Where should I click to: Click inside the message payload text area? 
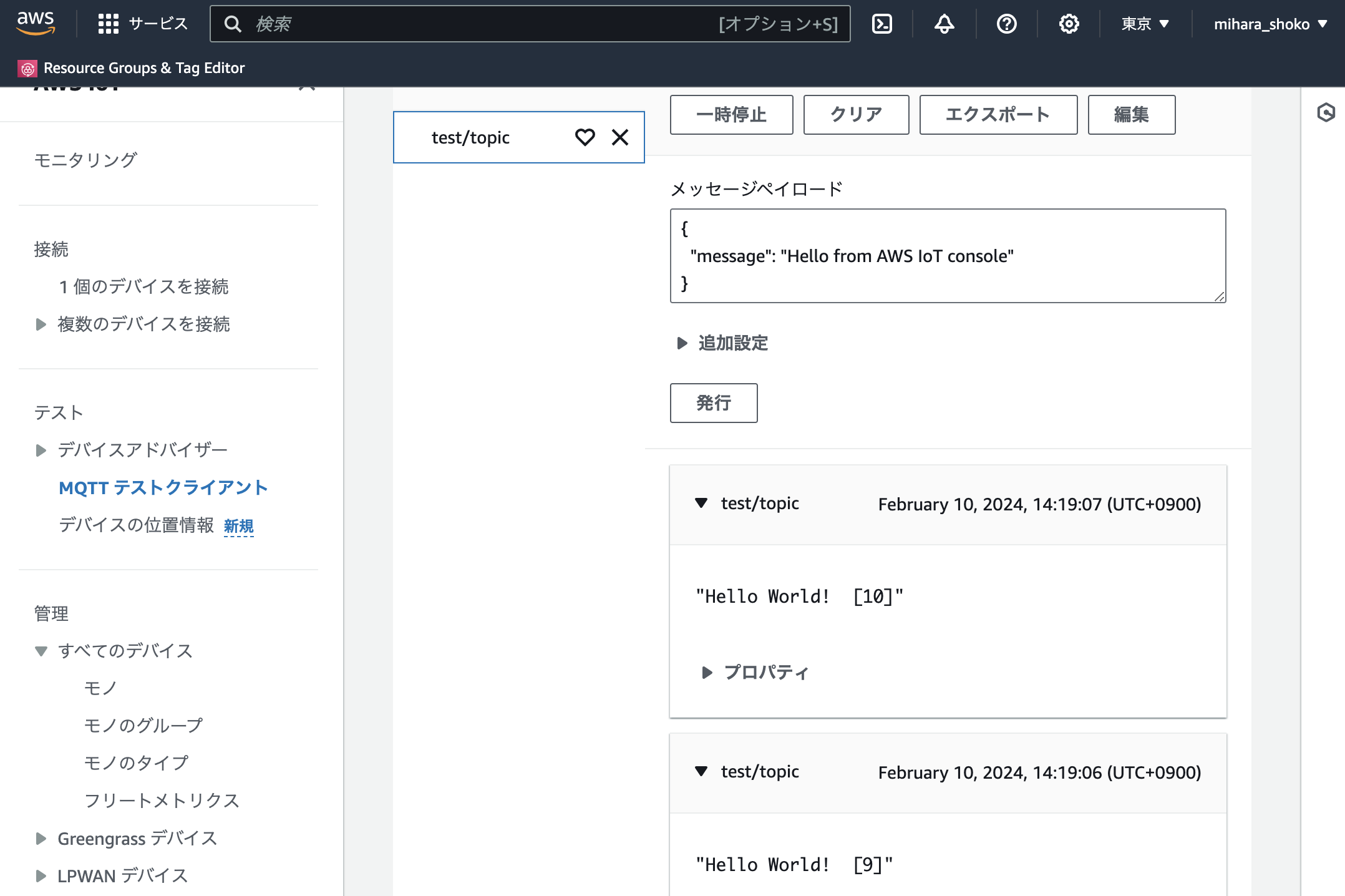(947, 256)
